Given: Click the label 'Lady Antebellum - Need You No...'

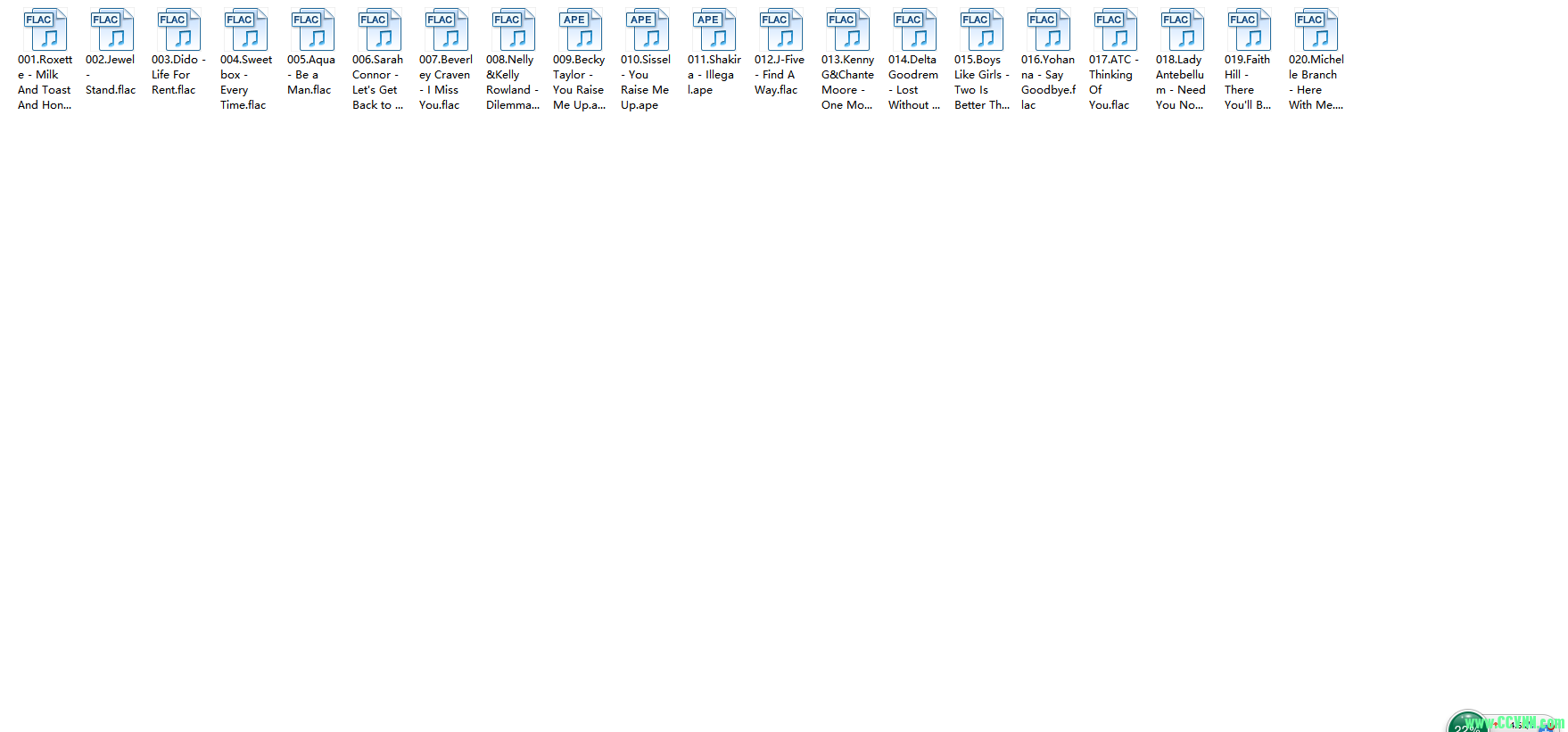Looking at the screenshot, I should click(x=1181, y=82).
